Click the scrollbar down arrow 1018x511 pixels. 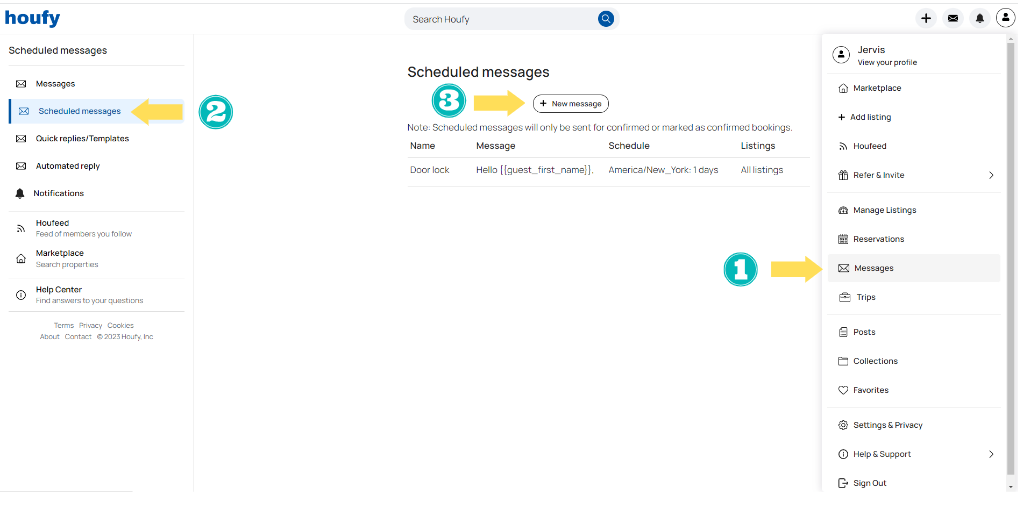[x=1010, y=486]
